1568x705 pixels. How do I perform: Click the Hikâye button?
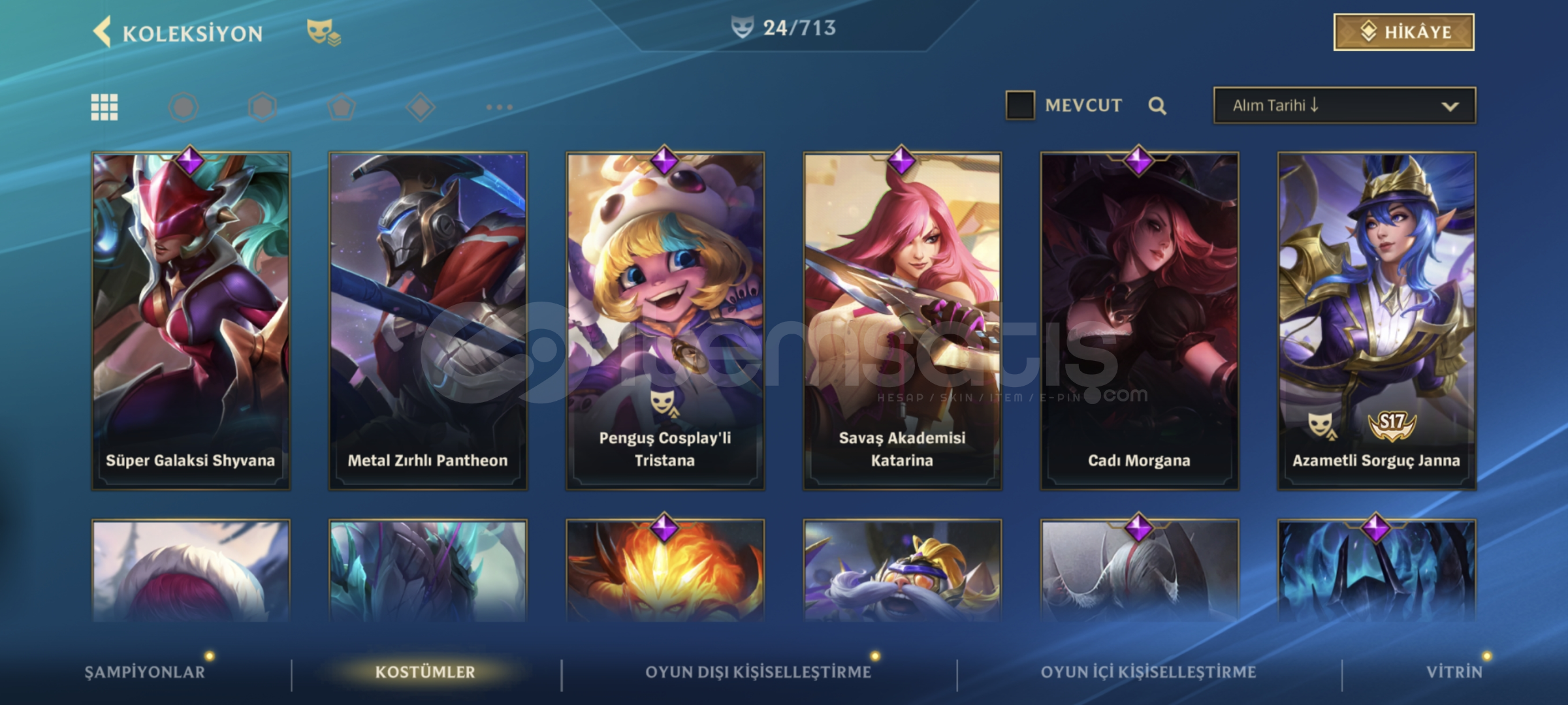click(1404, 32)
